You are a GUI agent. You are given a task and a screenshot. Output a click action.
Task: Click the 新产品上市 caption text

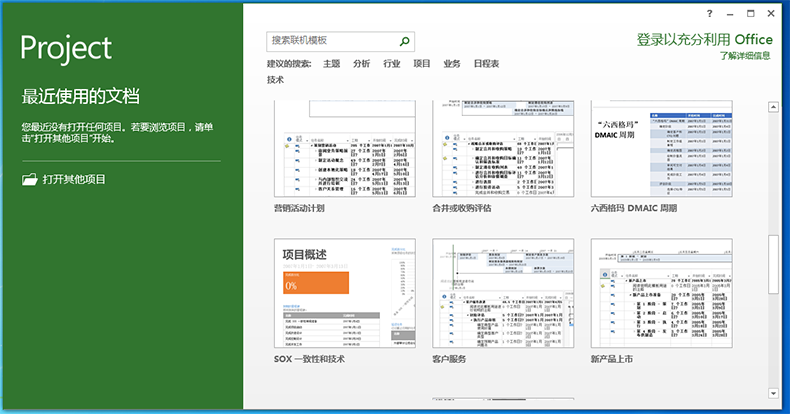[612, 359]
